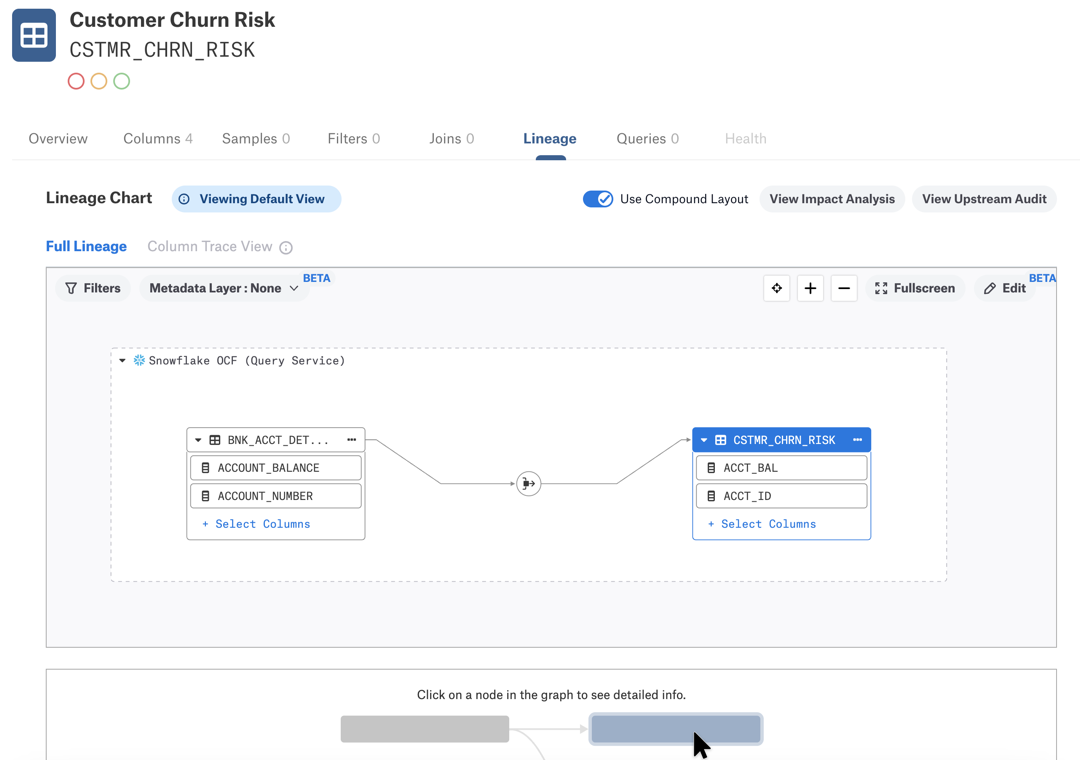Zoom out with the minus button

point(844,288)
